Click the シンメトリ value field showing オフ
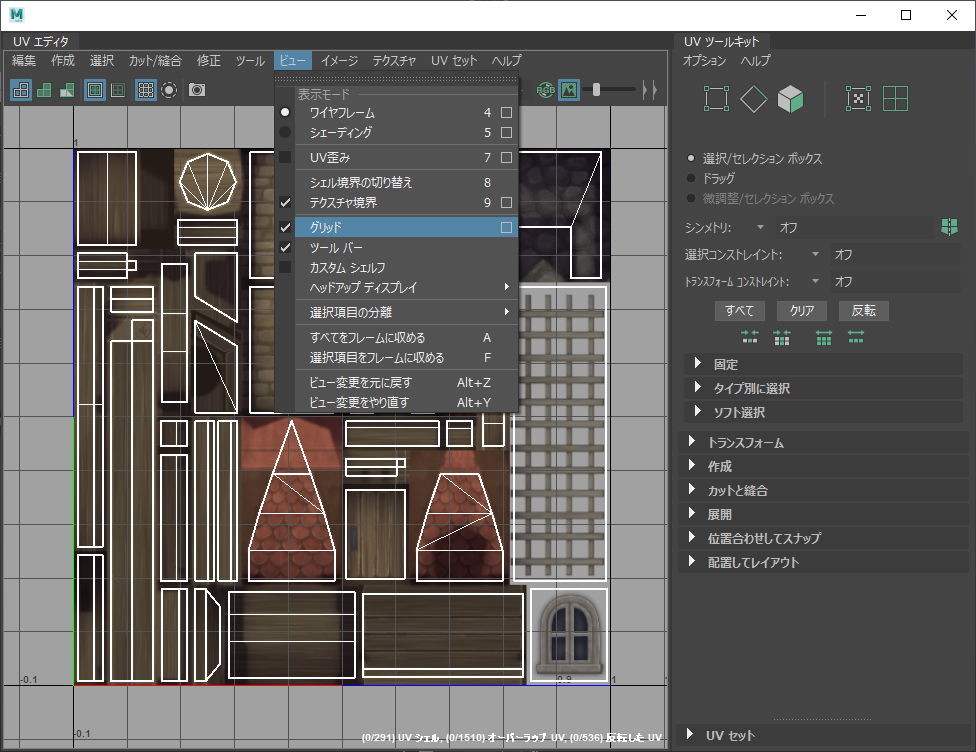The image size is (976, 752). (853, 227)
